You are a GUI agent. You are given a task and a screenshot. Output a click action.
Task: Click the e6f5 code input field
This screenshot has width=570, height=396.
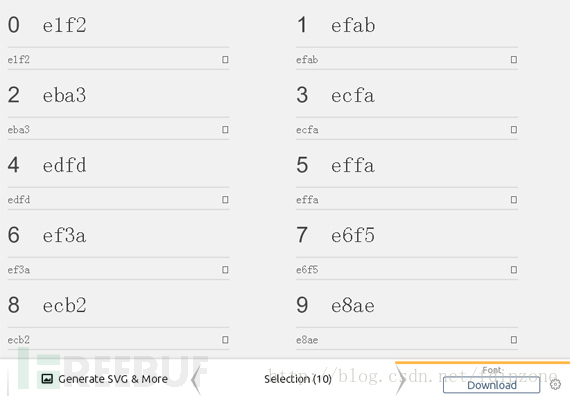point(402,269)
